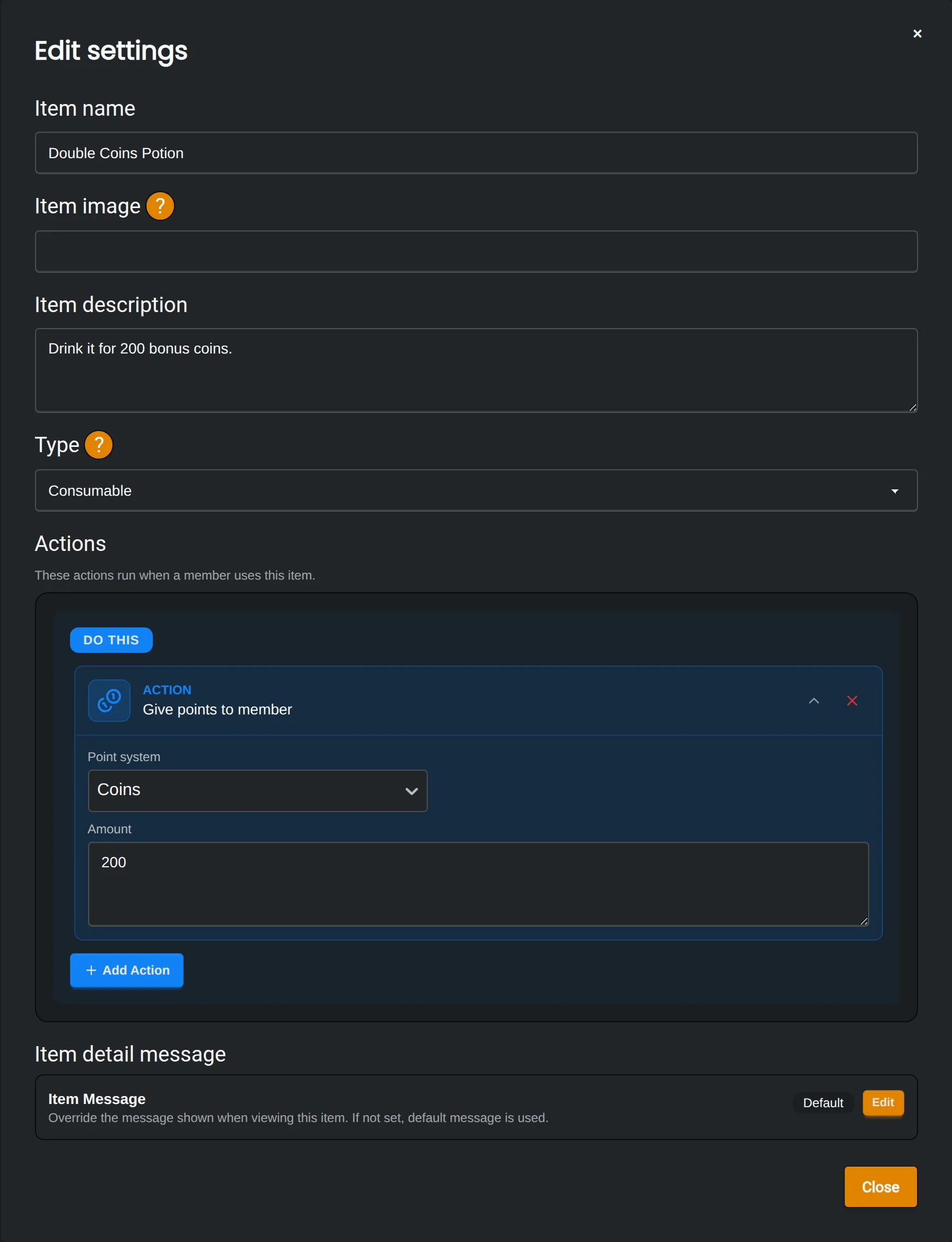Click the orange Close button
The image size is (952, 1242).
click(880, 1186)
